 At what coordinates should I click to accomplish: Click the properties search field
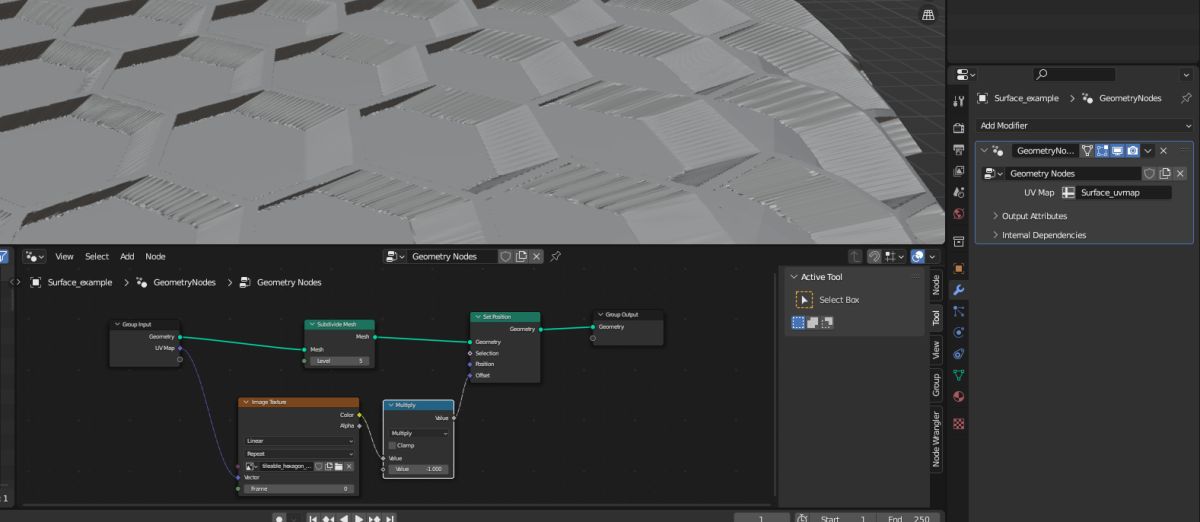coord(1074,74)
